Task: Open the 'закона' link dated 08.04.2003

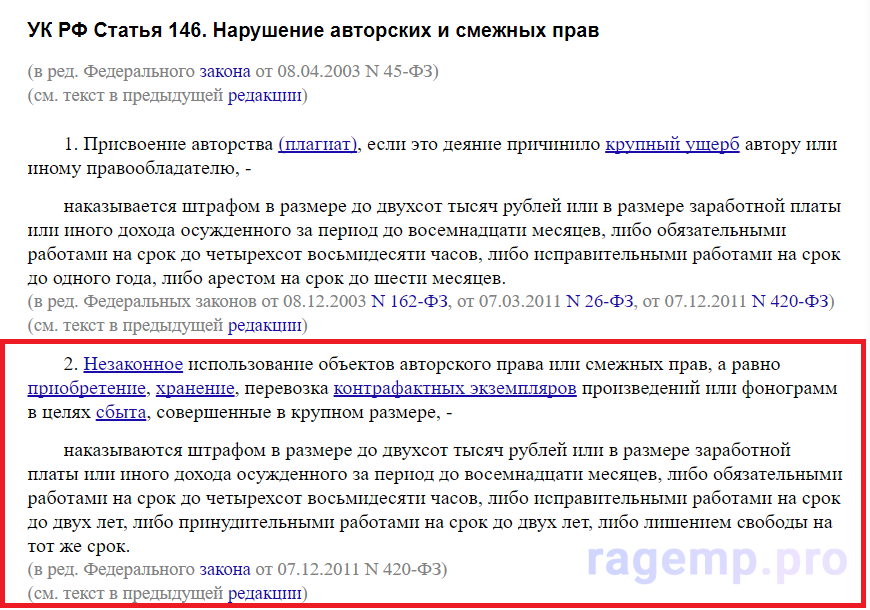Action: click(224, 72)
